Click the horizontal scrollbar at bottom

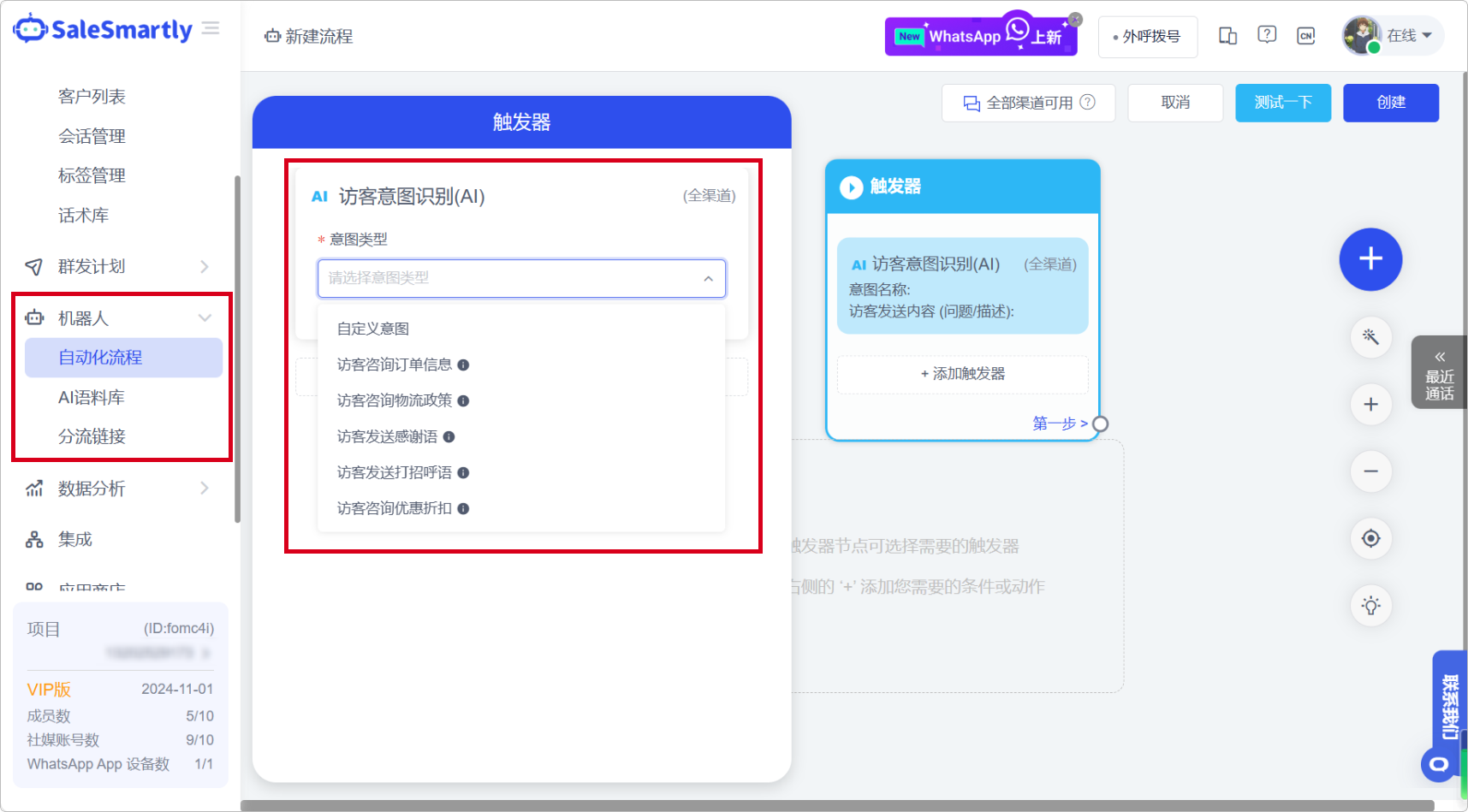tap(836, 805)
